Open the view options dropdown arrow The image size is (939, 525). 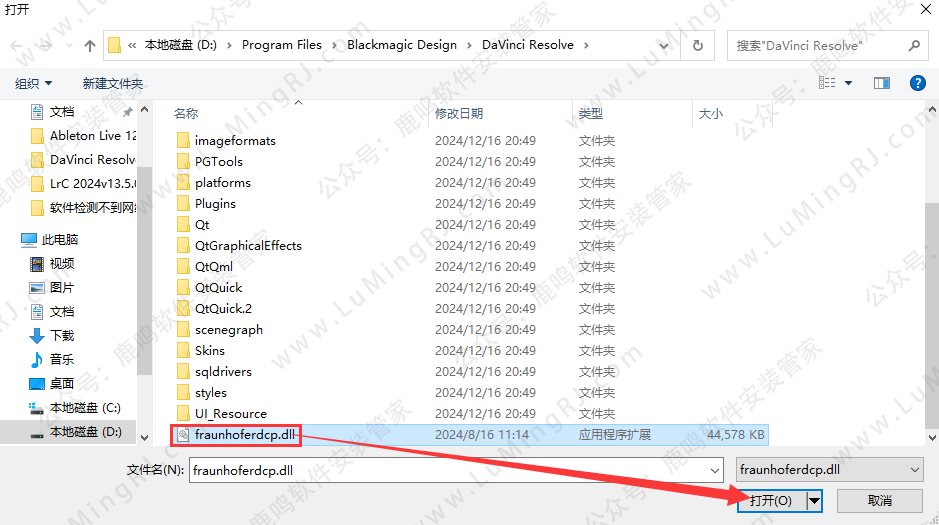pos(849,83)
